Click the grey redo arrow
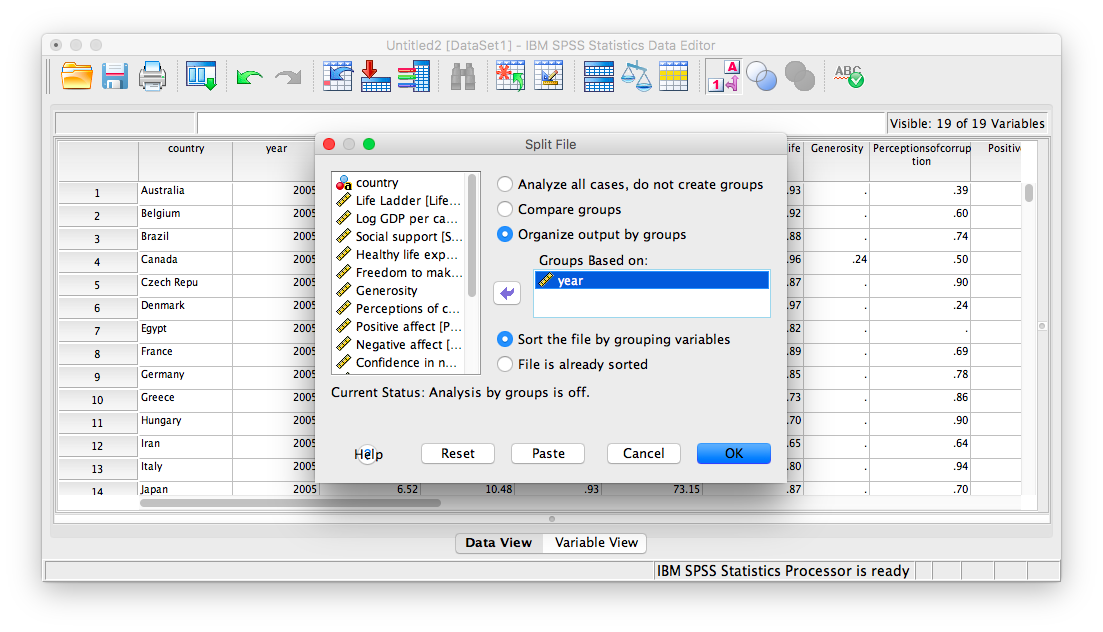The height and width of the screenshot is (632, 1103). coord(288,77)
